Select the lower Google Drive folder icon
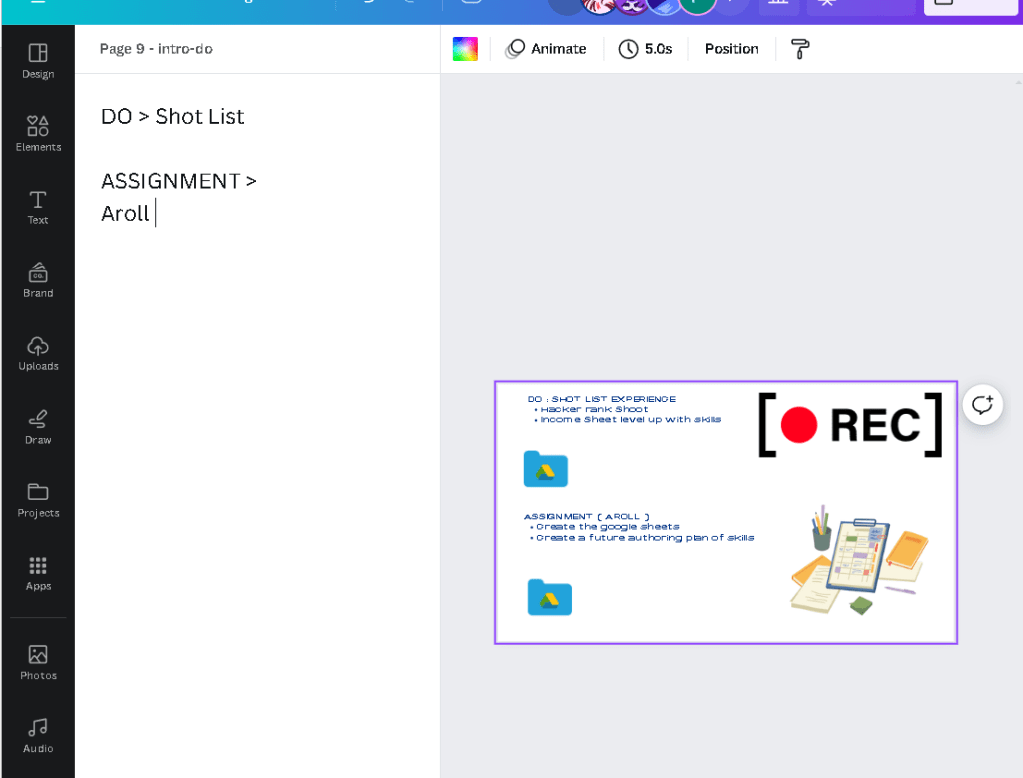 point(549,597)
